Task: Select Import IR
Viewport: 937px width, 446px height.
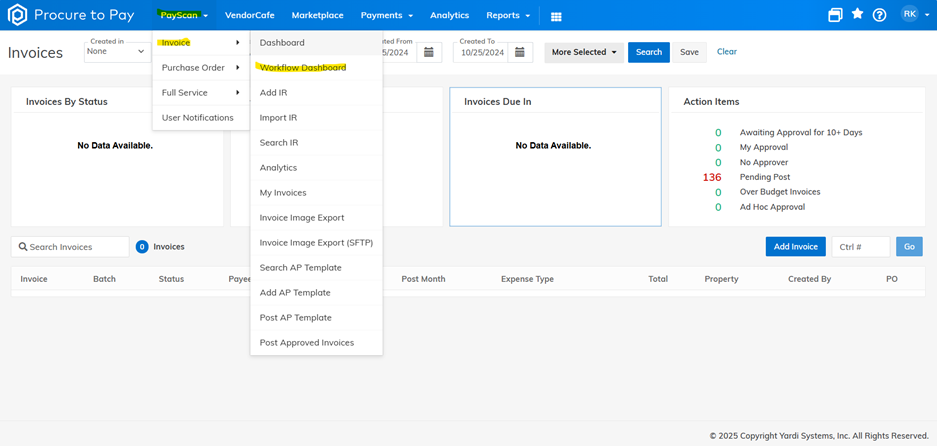Action: pyautogui.click(x=316, y=118)
